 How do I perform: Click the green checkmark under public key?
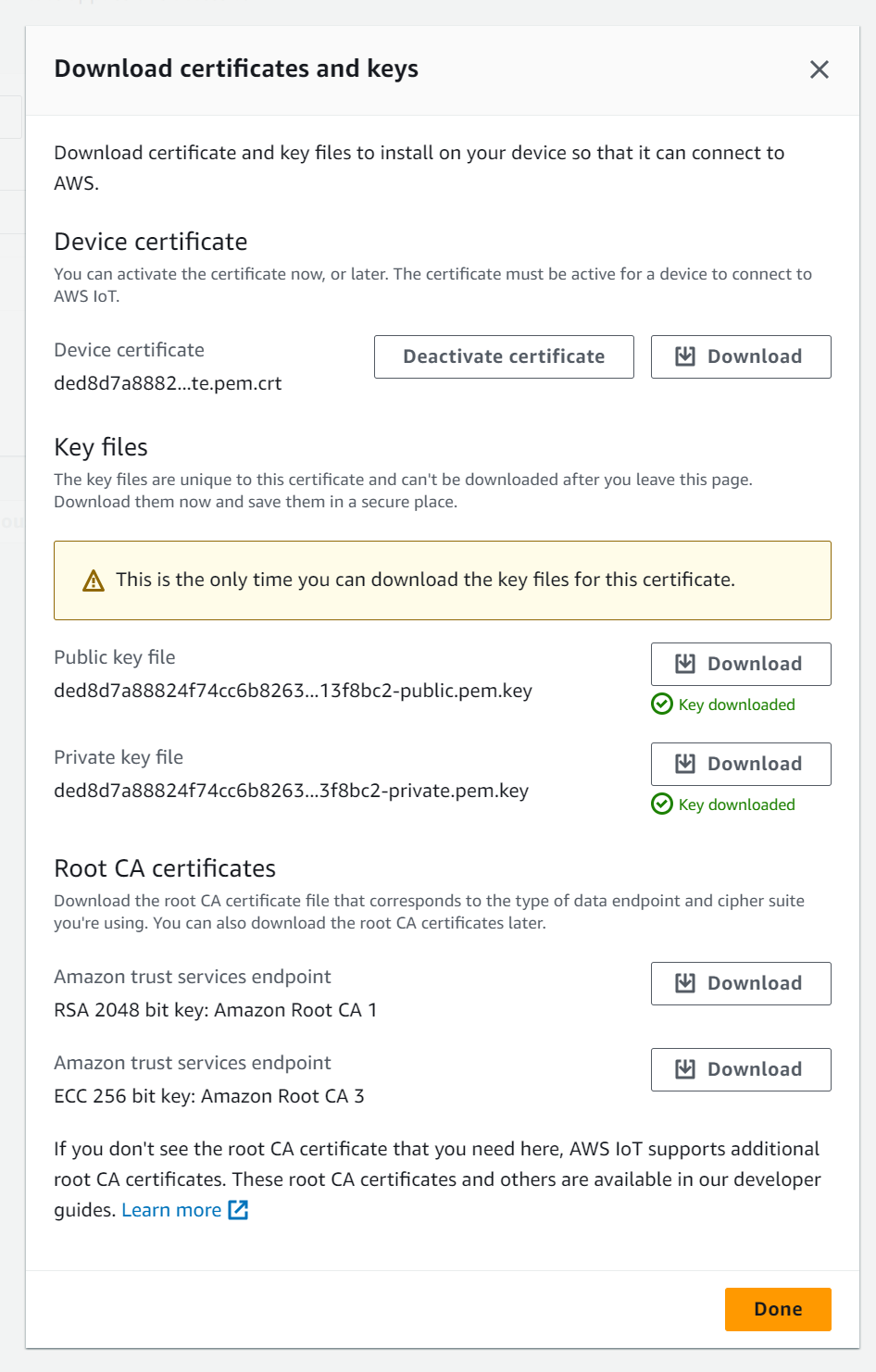point(662,705)
